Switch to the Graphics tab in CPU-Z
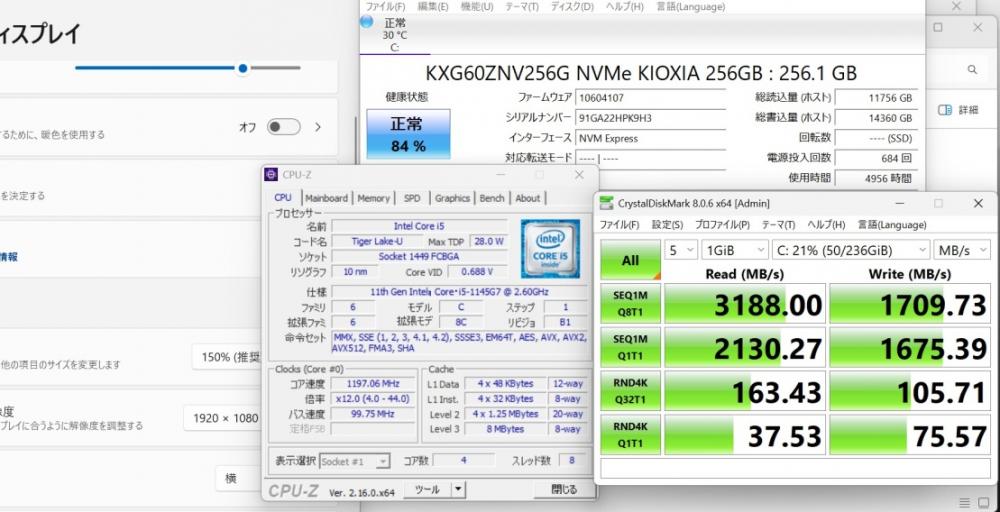Screen dimensions: 1000x512 (x=452, y=198)
